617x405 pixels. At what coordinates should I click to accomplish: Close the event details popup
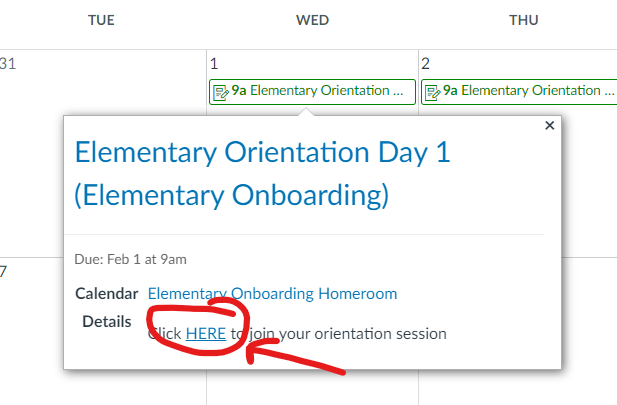548,126
